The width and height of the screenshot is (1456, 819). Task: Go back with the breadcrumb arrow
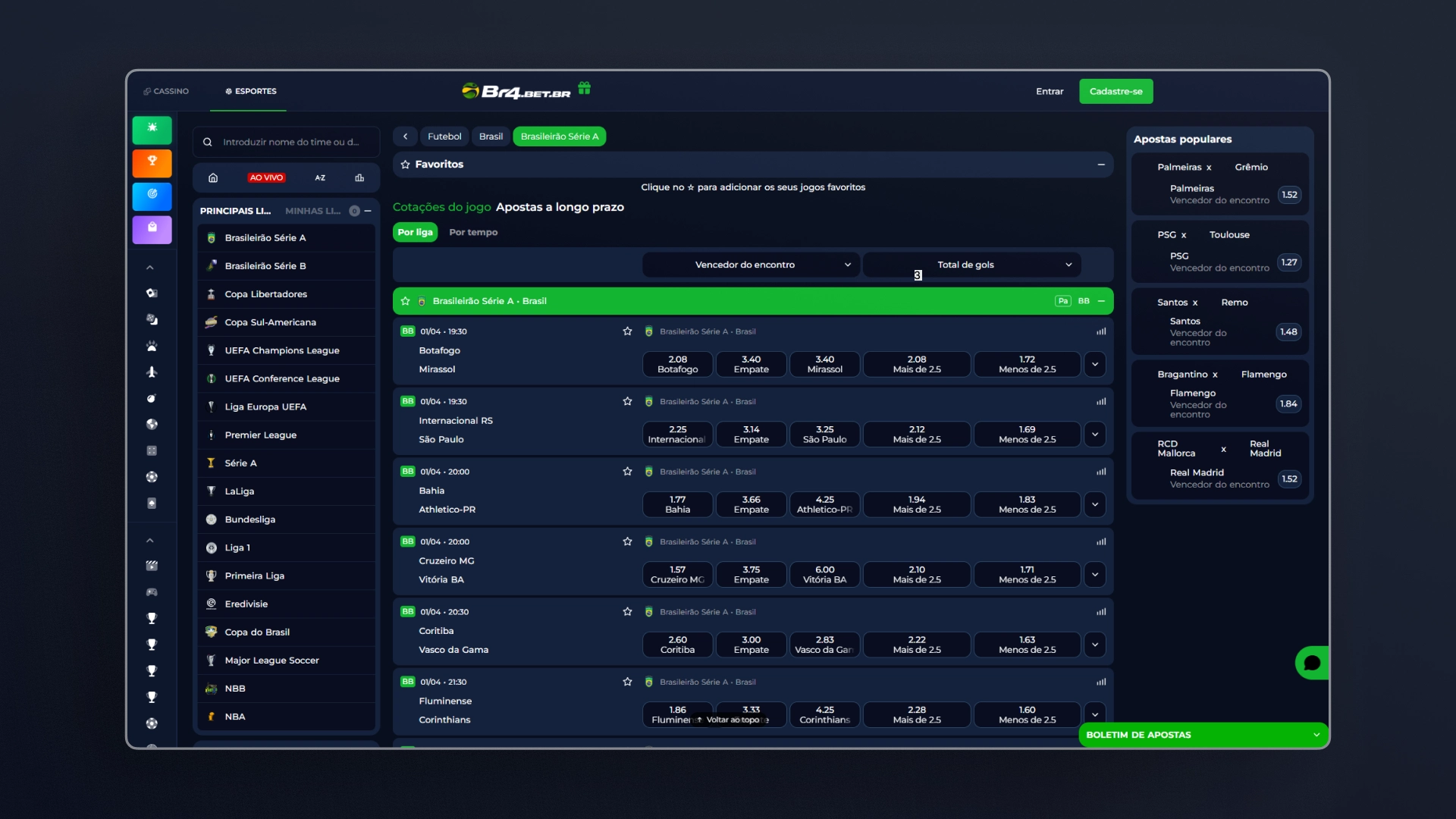pyautogui.click(x=406, y=136)
